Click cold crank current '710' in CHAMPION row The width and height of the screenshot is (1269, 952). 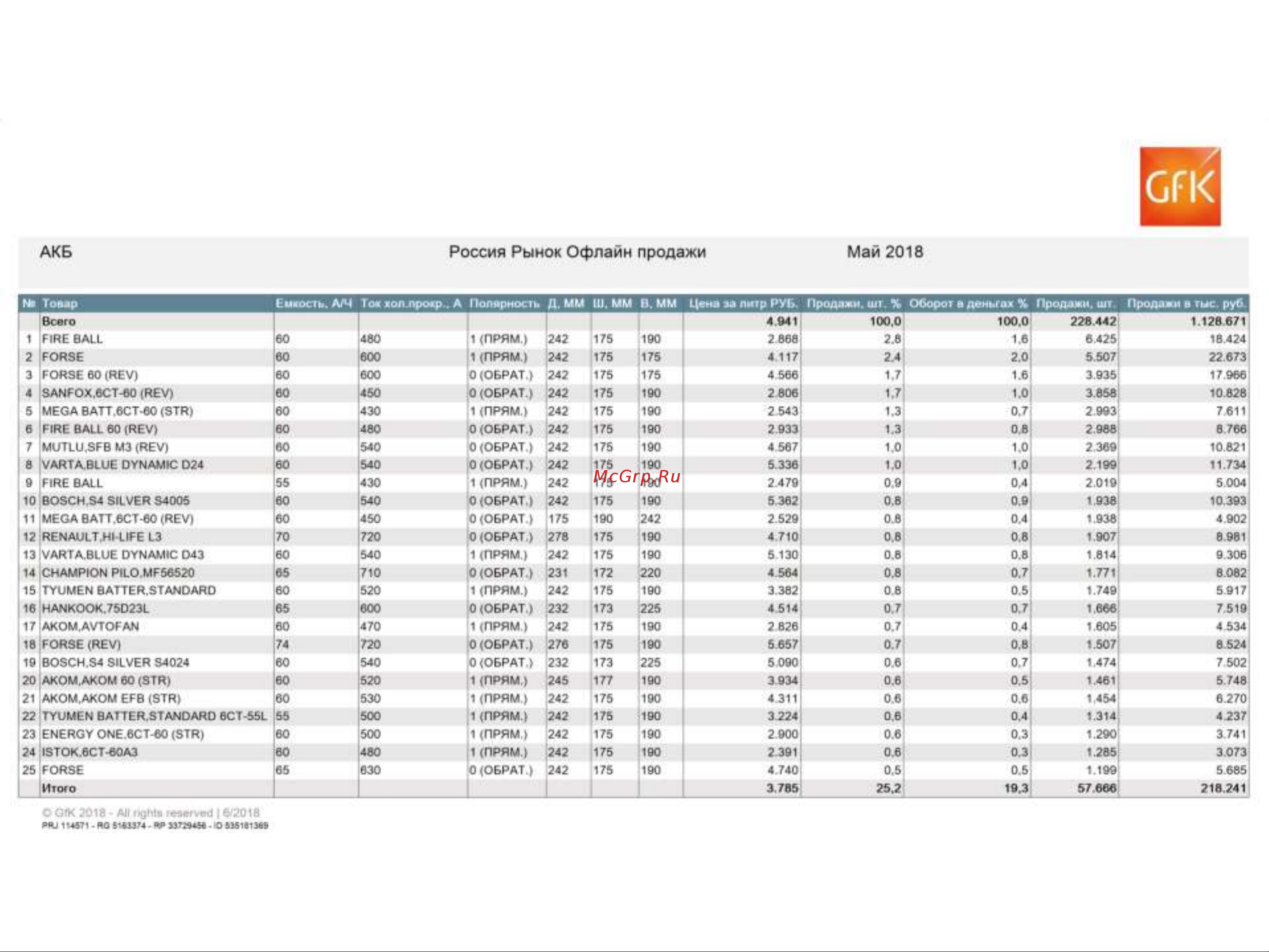tap(370, 573)
